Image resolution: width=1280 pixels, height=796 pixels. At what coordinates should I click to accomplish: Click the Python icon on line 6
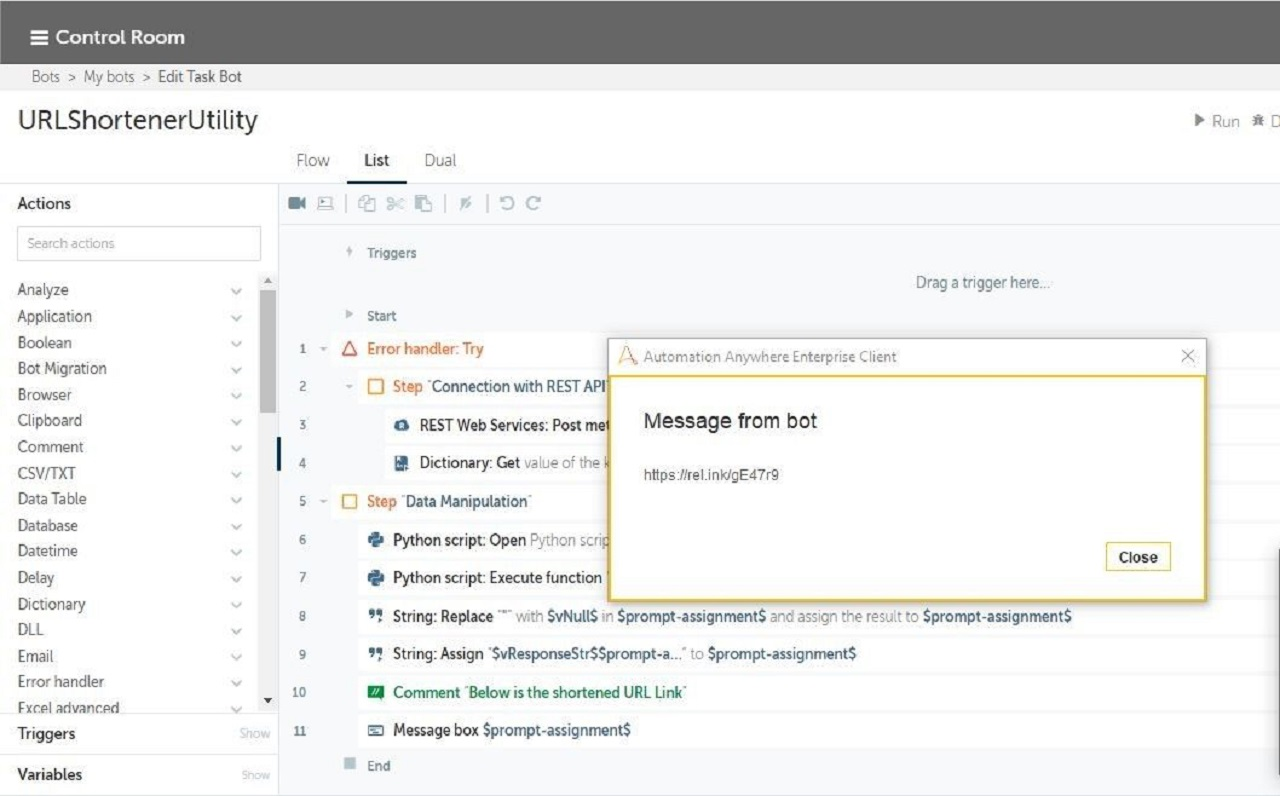click(376, 540)
